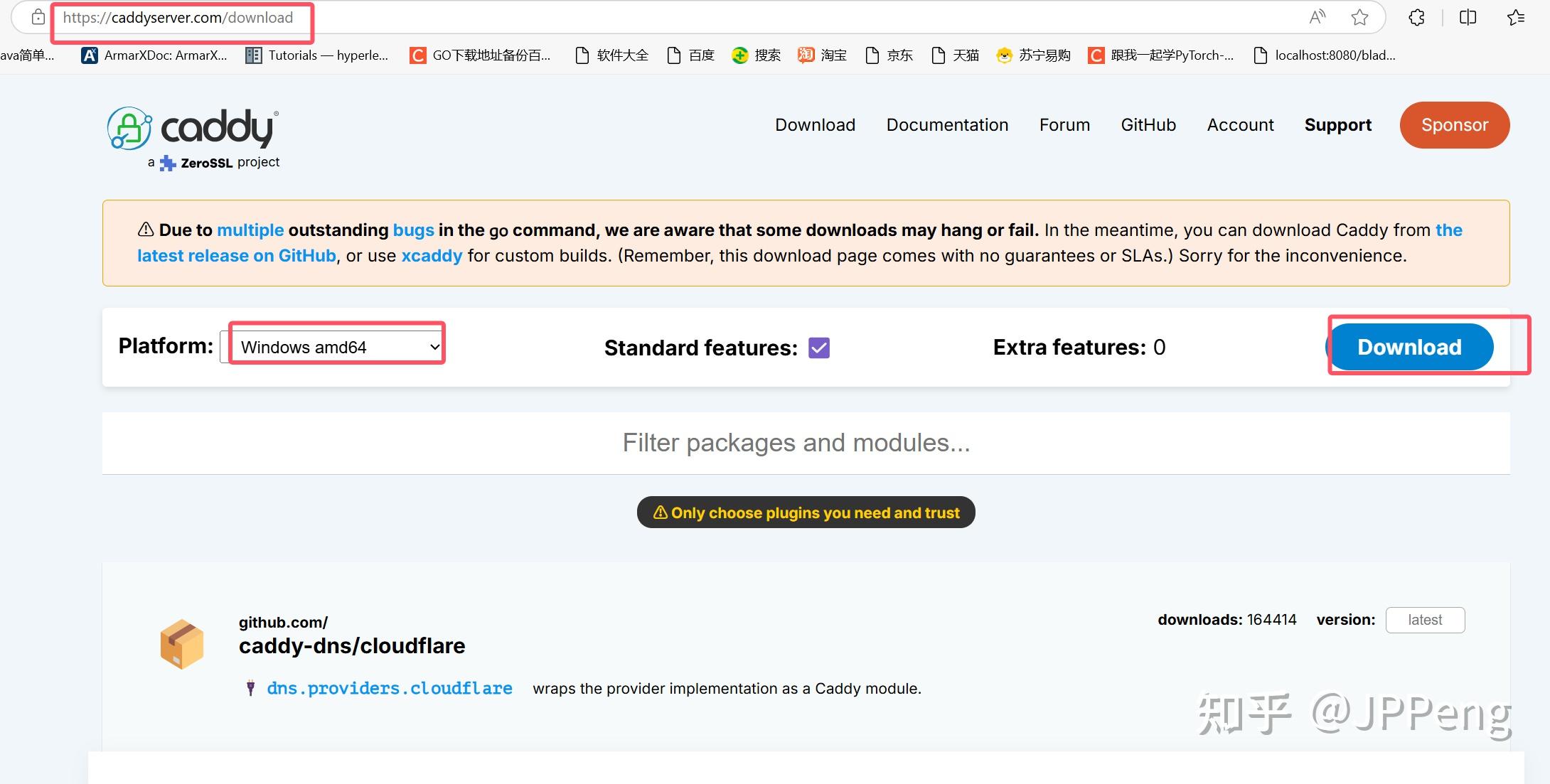1550x784 pixels.
Task: Click the cloudflare package box icon
Action: tap(182, 644)
